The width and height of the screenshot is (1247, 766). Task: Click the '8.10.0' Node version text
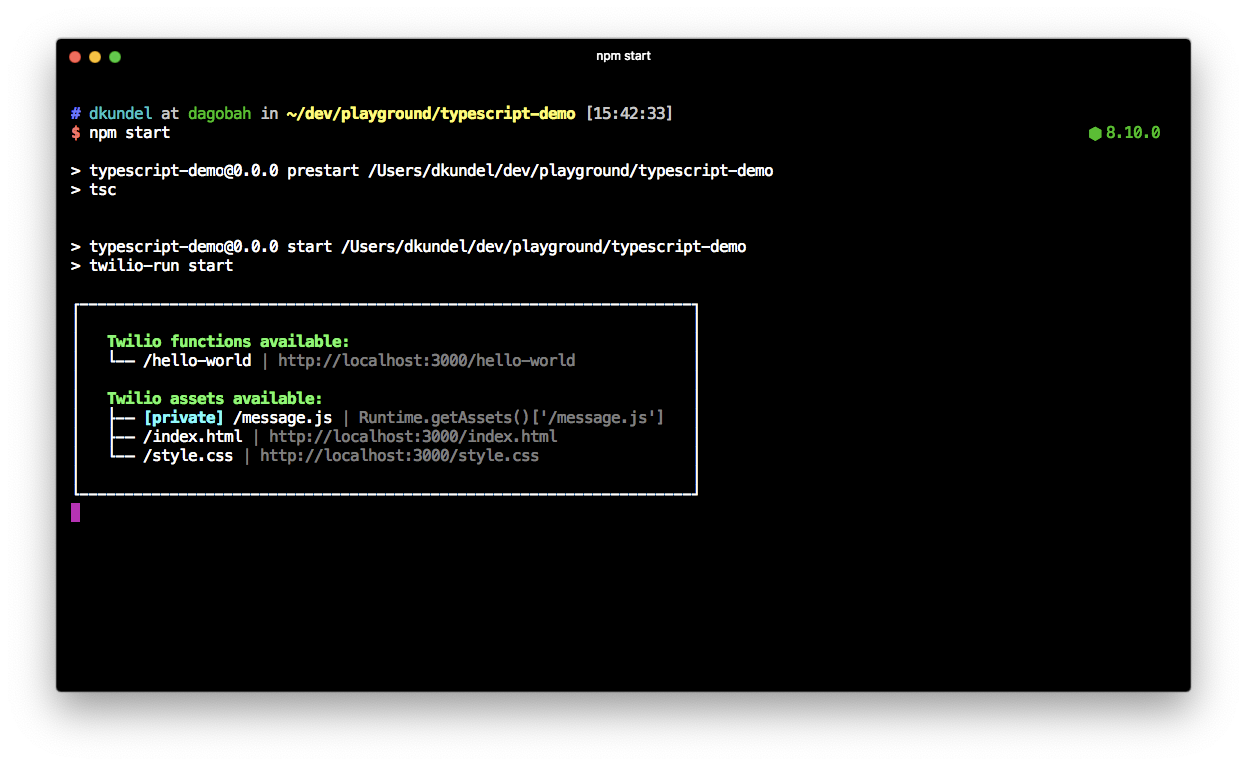coord(1133,133)
